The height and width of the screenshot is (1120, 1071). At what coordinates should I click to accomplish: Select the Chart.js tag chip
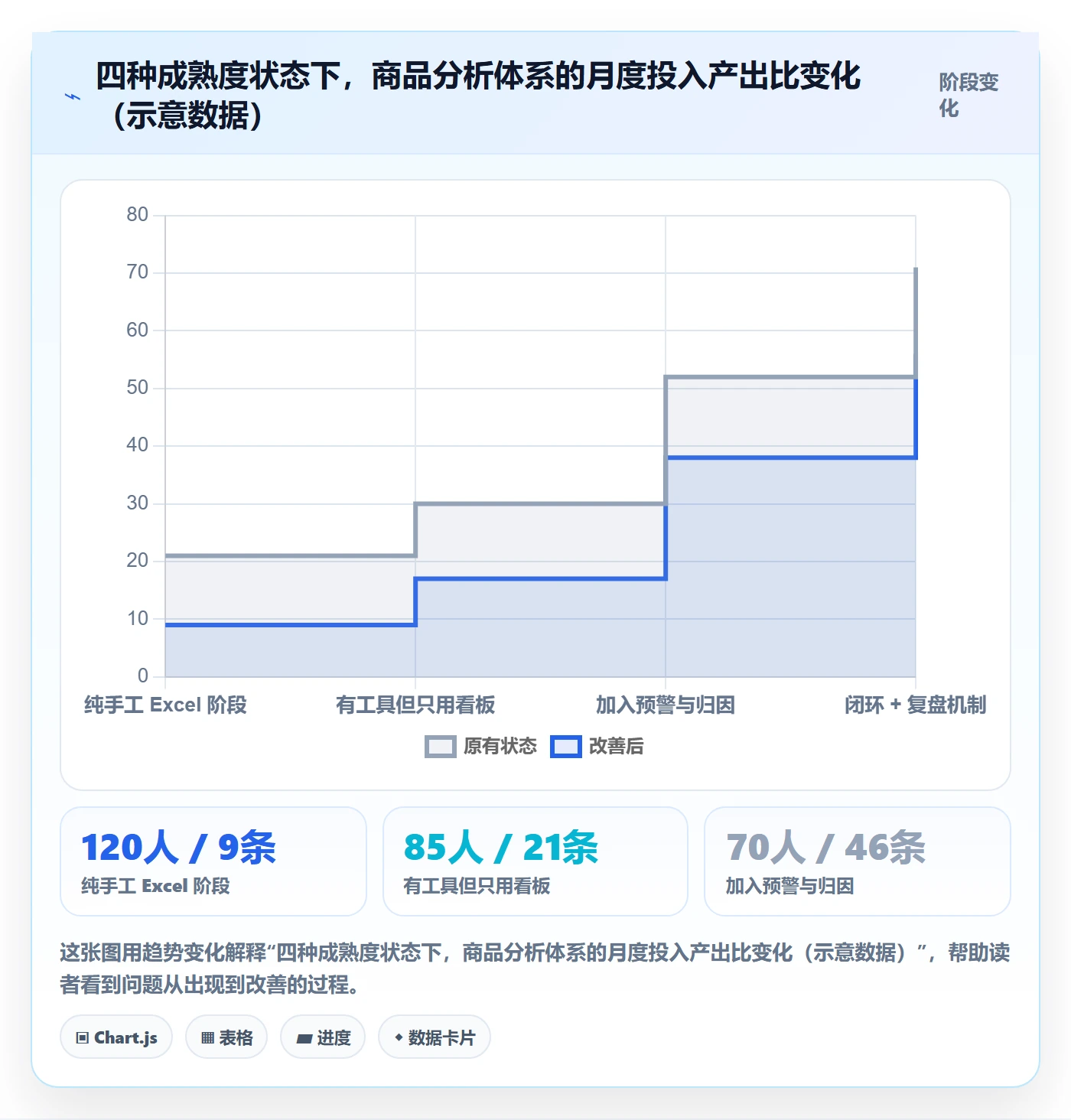(x=116, y=1037)
